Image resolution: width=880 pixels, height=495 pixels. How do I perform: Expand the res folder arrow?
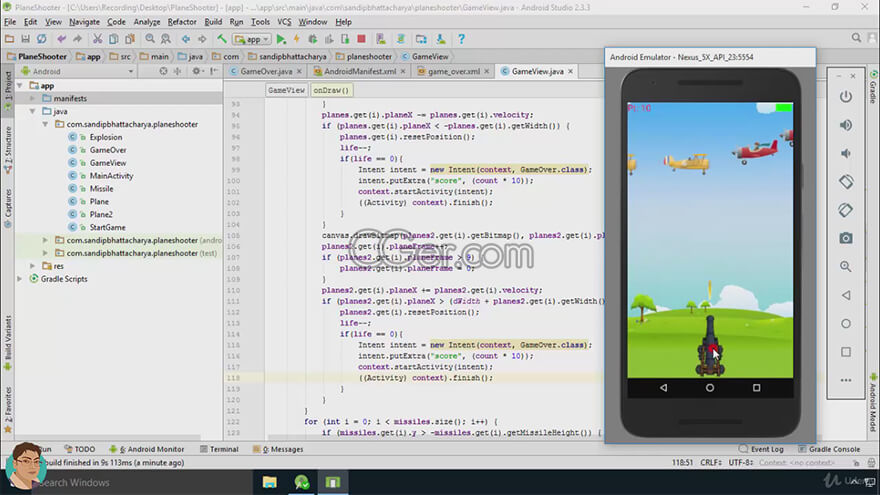(x=33, y=266)
